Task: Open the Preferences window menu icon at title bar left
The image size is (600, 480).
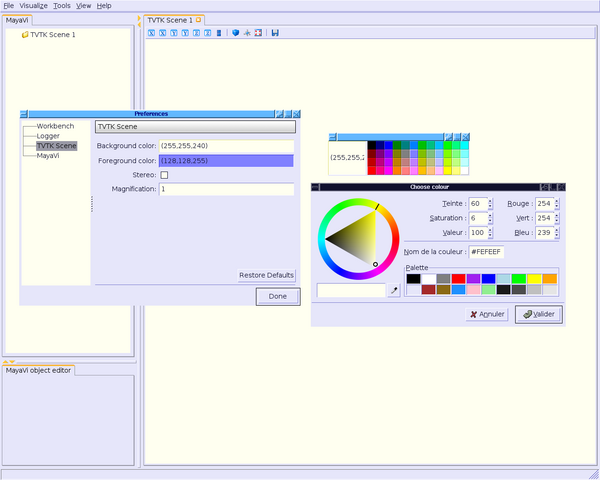Action: [x=24, y=114]
